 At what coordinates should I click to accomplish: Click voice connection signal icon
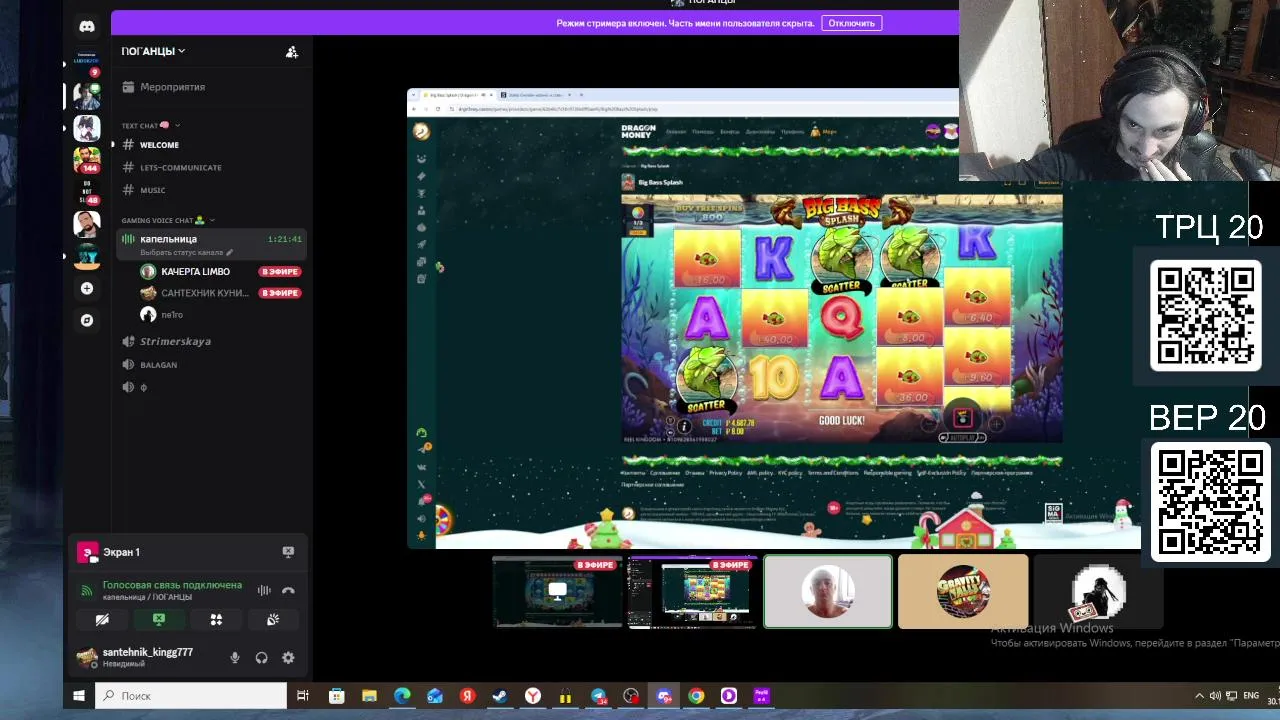click(x=87, y=590)
